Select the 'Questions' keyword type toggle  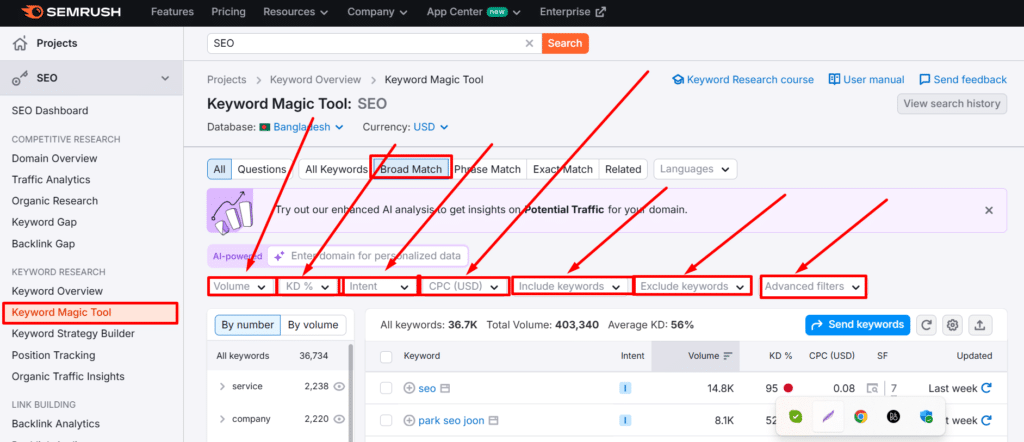click(x=261, y=169)
